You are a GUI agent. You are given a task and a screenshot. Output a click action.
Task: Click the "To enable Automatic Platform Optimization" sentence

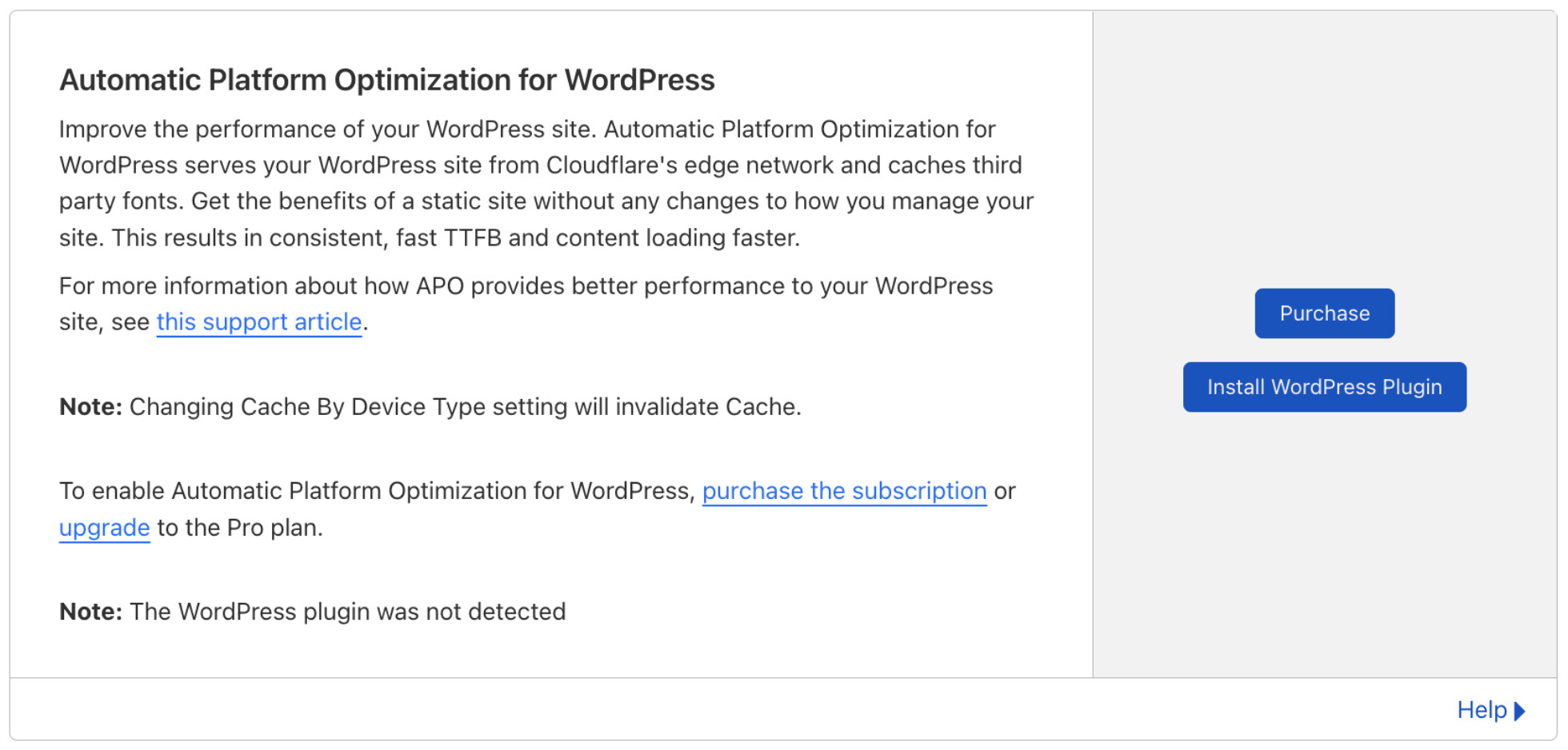[x=376, y=491]
